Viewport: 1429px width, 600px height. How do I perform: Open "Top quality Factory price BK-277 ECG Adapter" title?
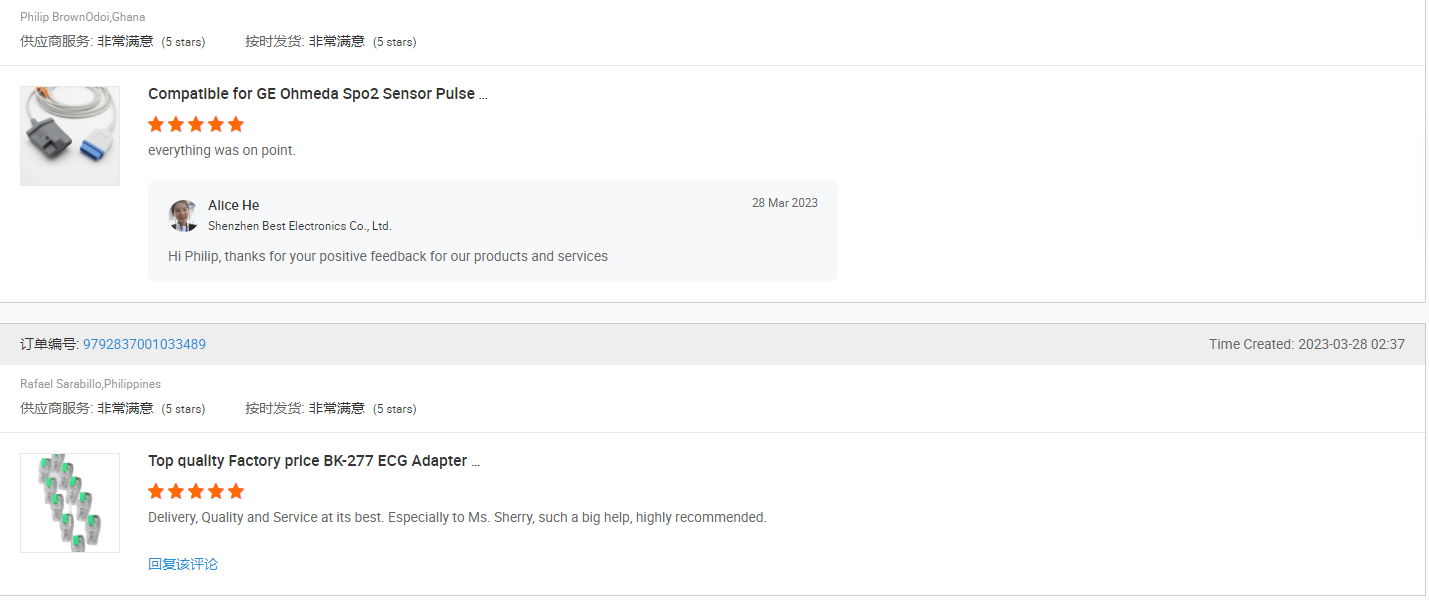tap(313, 461)
